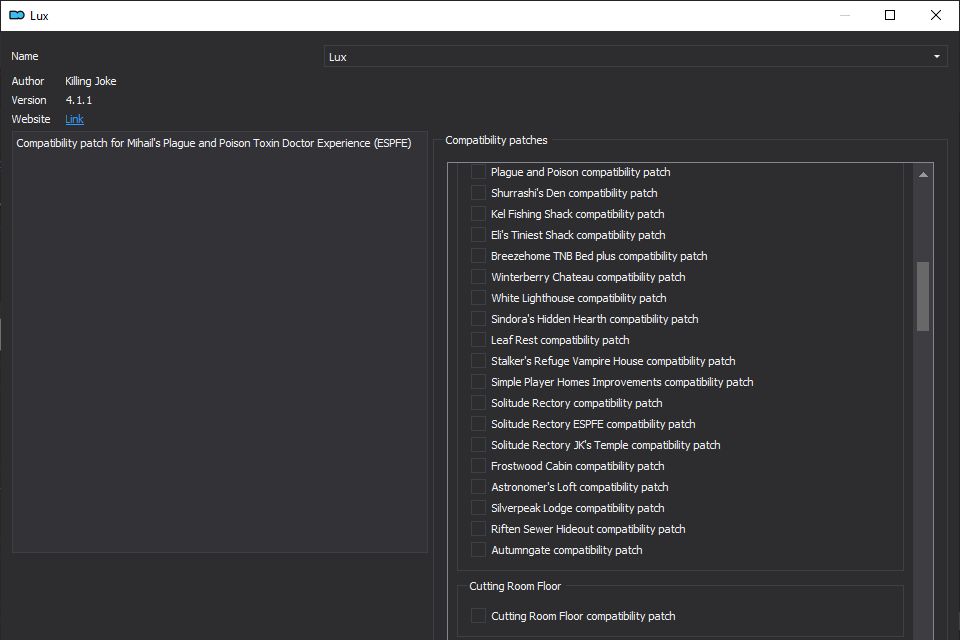Tick Kel Fishing Shack compatibility patch
The image size is (960, 640).
point(478,214)
